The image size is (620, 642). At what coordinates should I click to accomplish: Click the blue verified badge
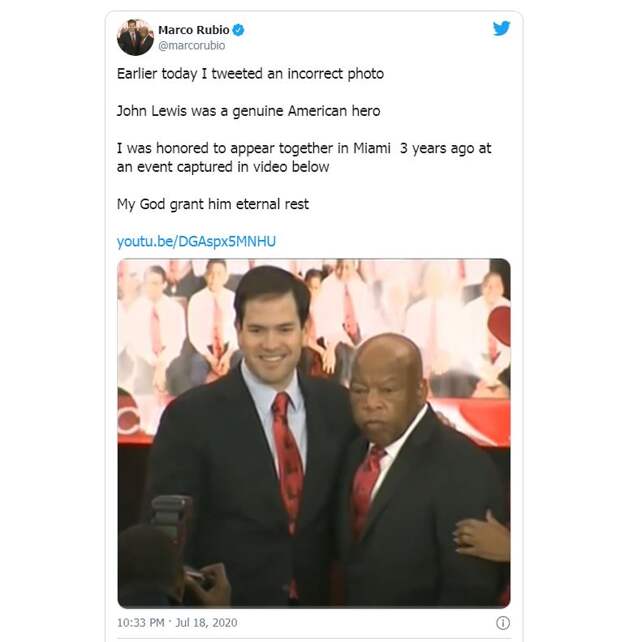coord(238,30)
